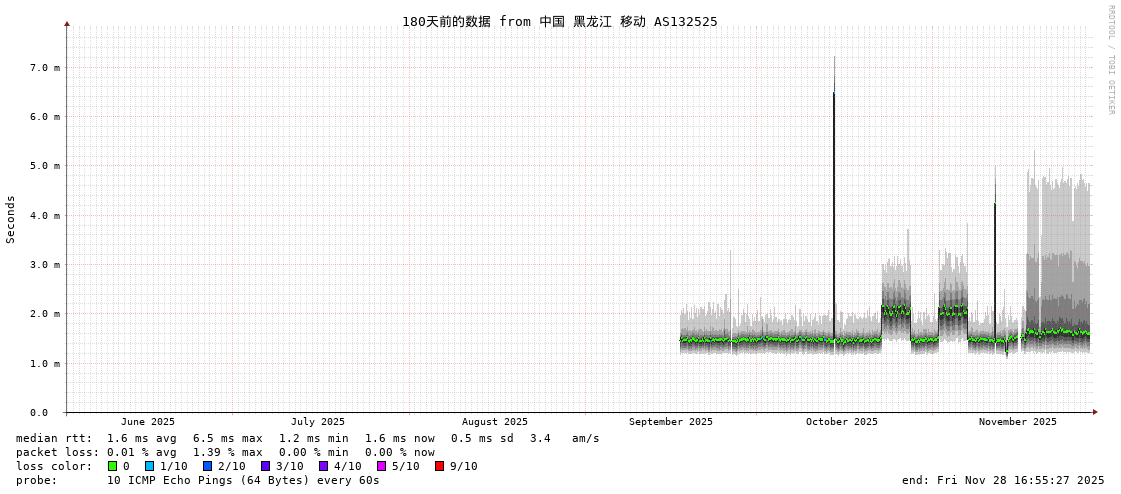Click the purple 3/10 loss swatch
The width and height of the screenshot is (1121, 494).
[x=266, y=466]
